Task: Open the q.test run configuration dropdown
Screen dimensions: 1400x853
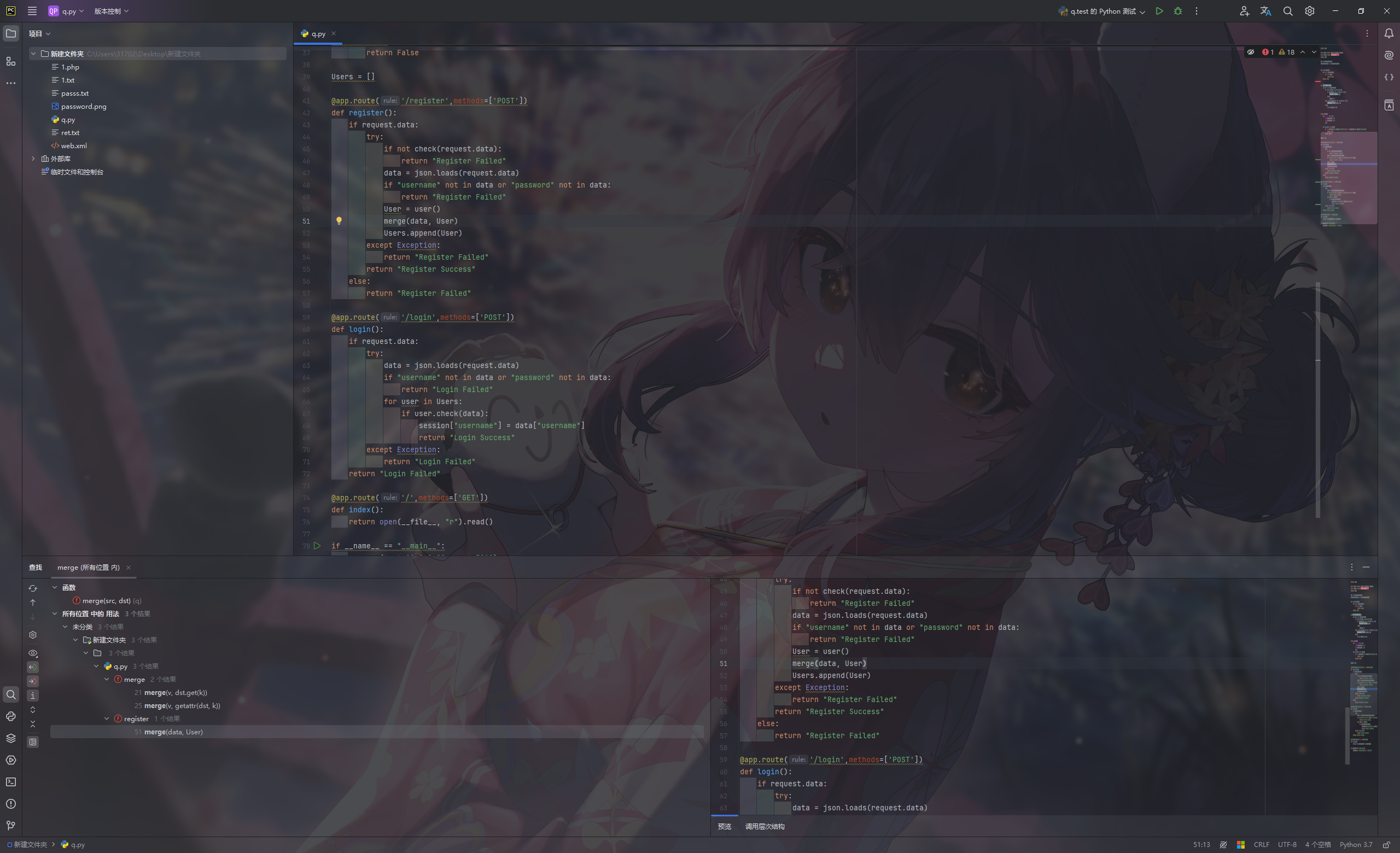Action: pos(1101,11)
